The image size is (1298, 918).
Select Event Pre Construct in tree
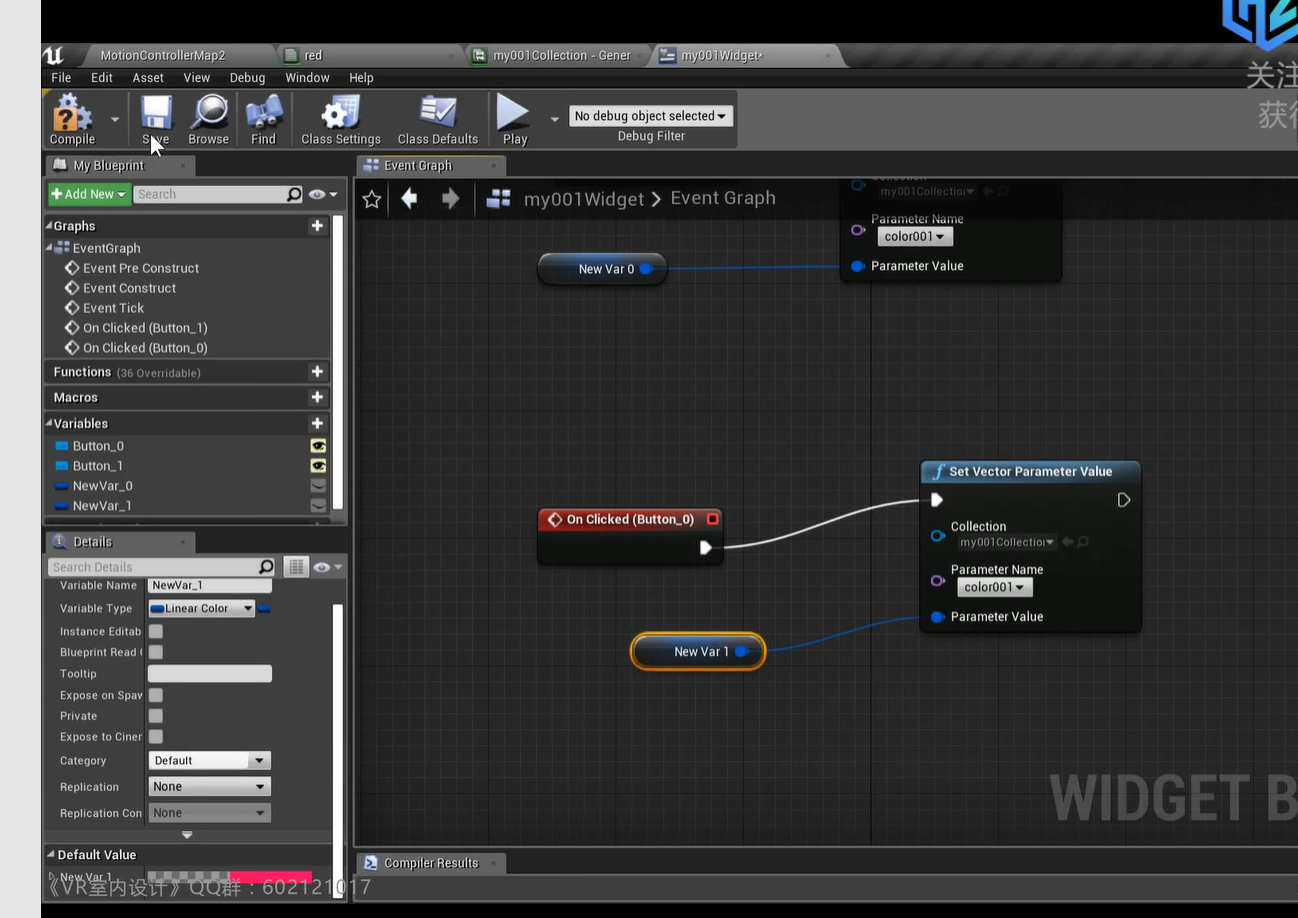coord(140,268)
